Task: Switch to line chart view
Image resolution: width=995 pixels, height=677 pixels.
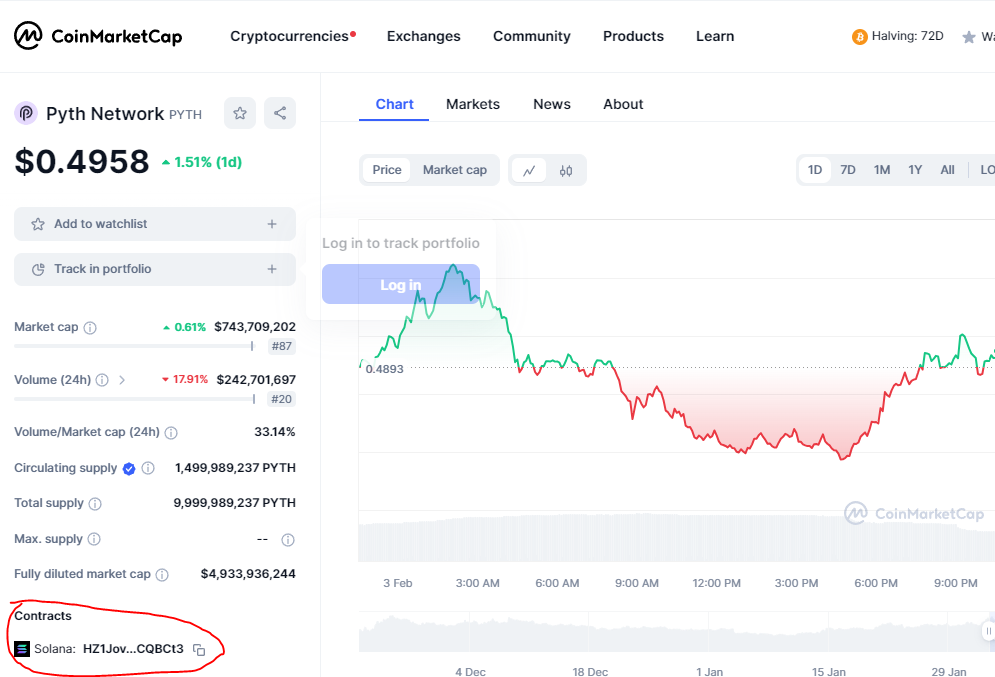Action: click(x=529, y=170)
